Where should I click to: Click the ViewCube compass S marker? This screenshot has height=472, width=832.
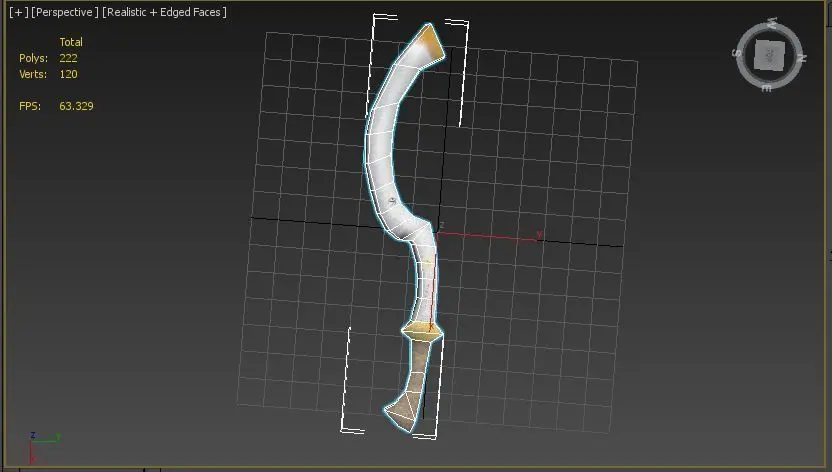736,53
